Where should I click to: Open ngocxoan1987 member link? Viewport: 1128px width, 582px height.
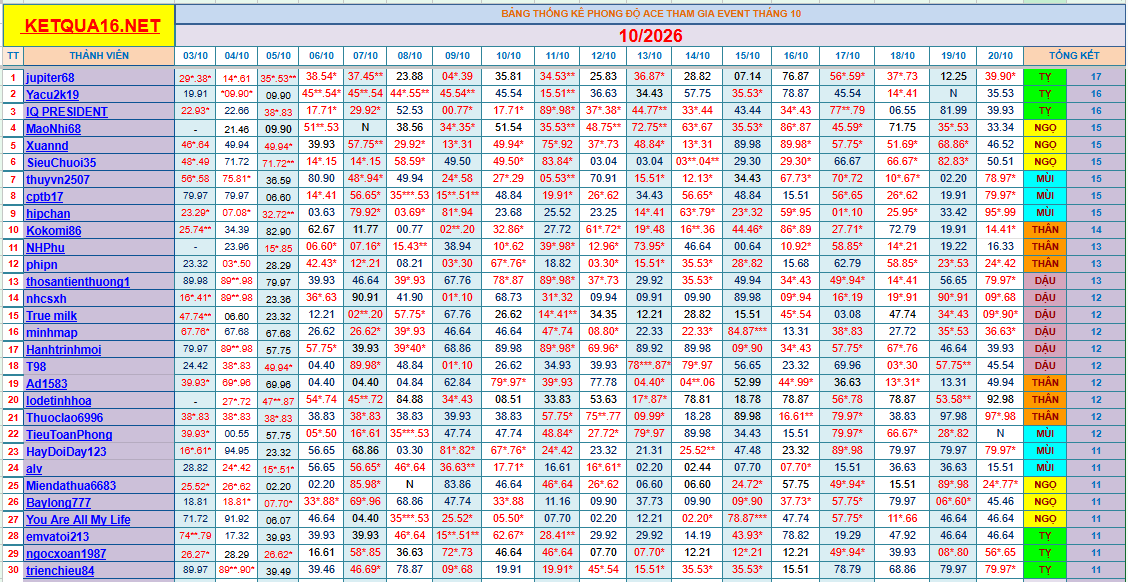(x=65, y=553)
